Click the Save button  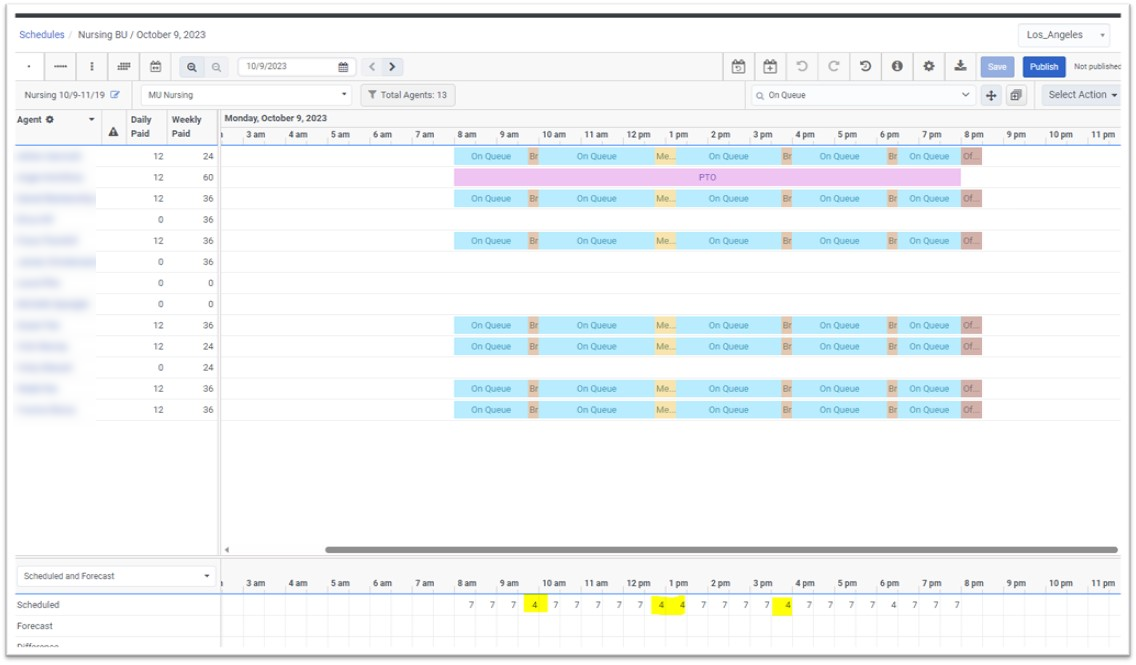click(997, 67)
